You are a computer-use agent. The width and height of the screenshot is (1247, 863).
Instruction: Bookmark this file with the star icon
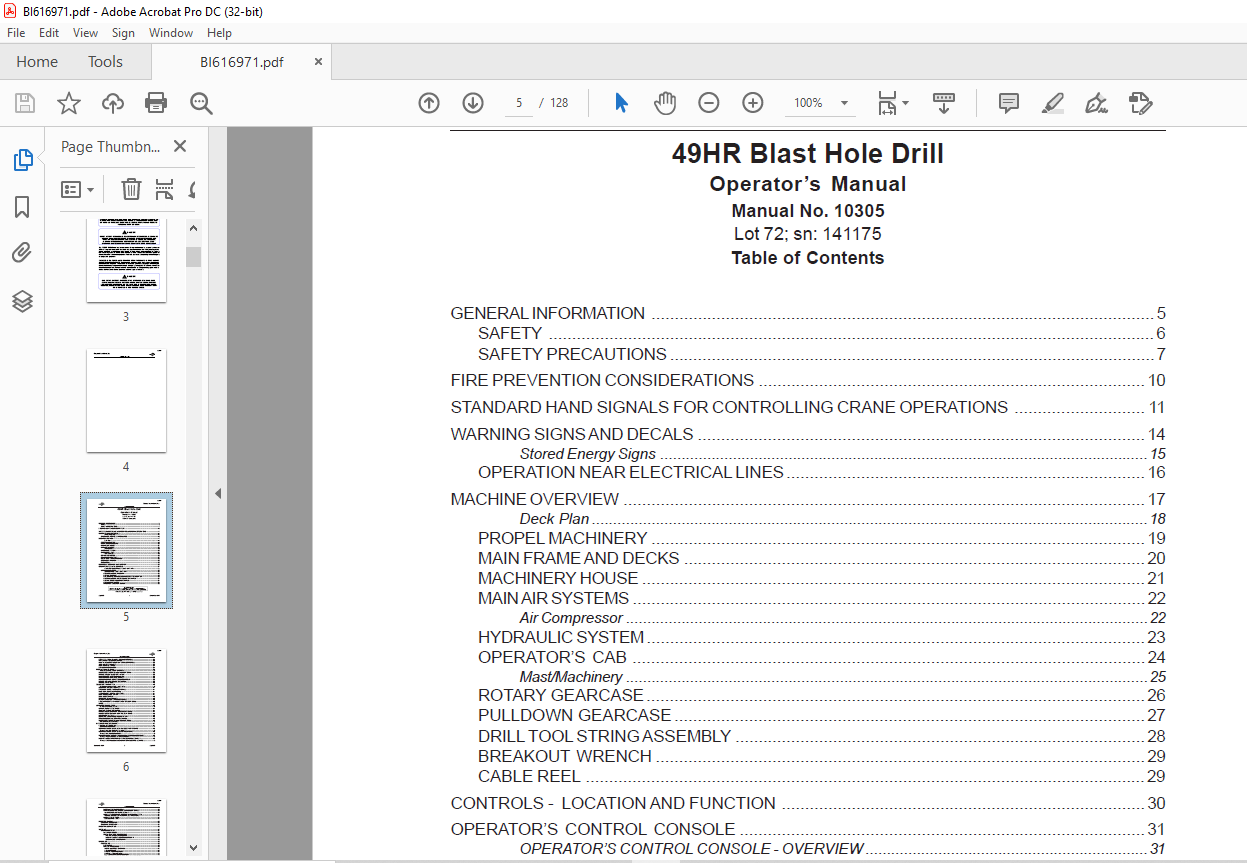[69, 103]
